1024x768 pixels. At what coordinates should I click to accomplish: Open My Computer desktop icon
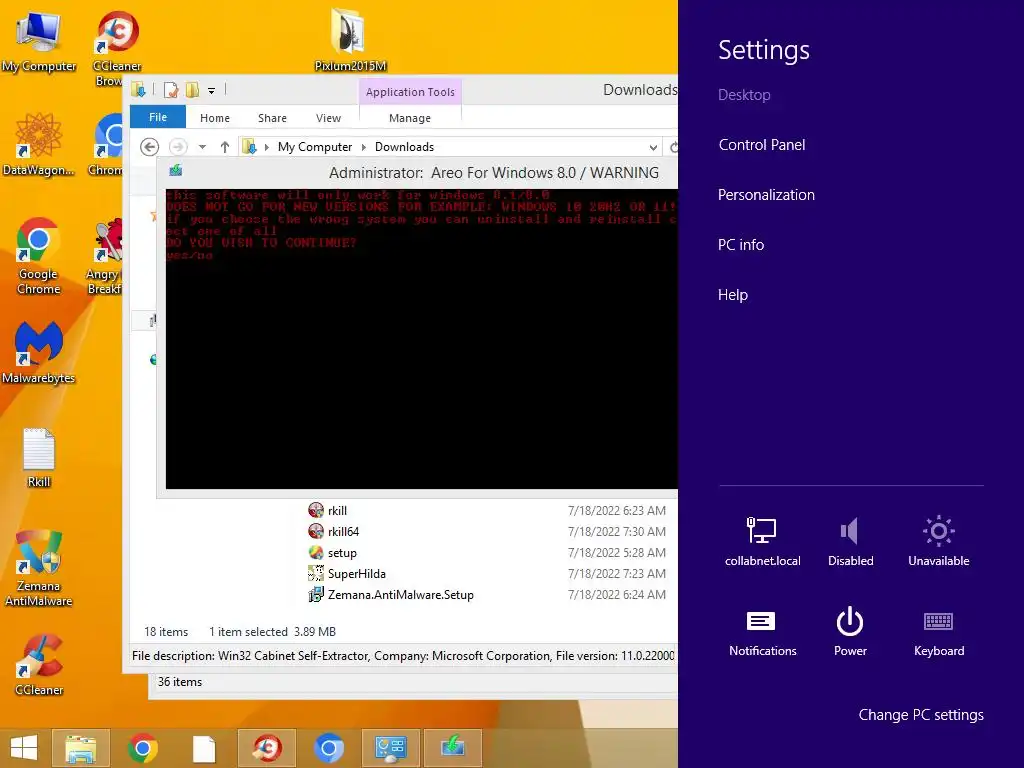click(38, 40)
